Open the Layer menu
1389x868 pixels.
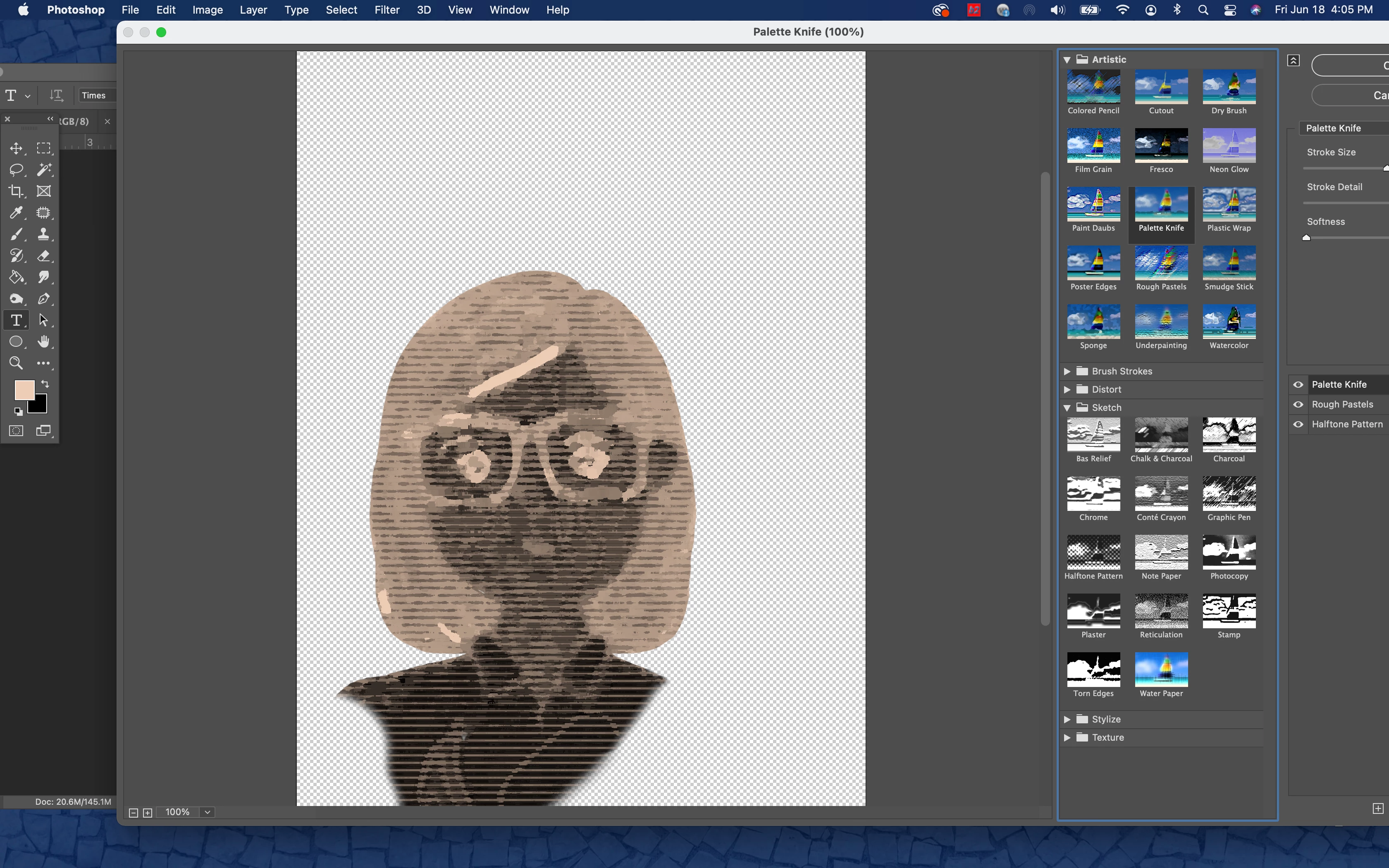pos(253,10)
